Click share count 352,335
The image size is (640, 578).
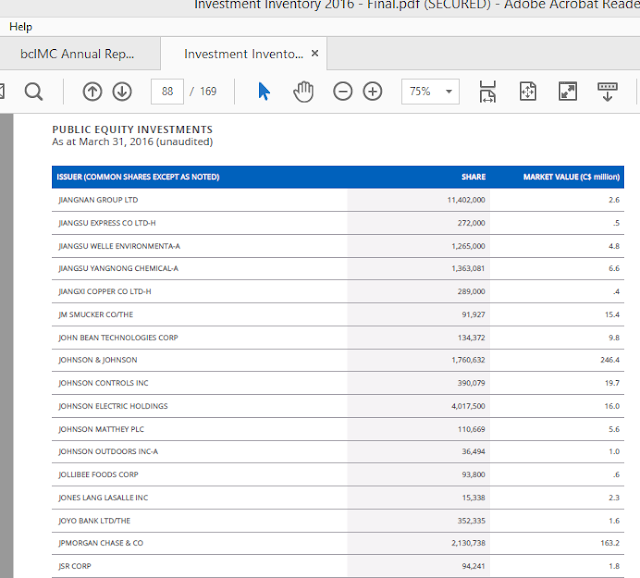(471, 521)
